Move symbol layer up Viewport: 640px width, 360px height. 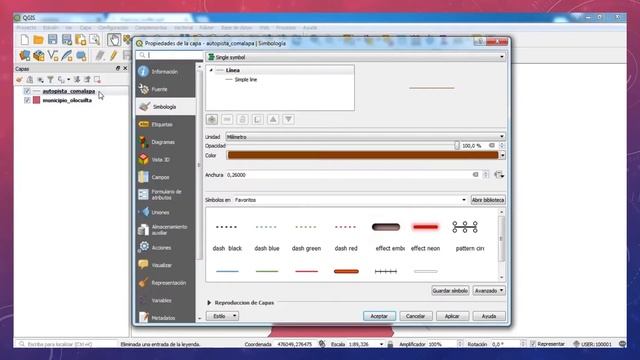click(273, 119)
